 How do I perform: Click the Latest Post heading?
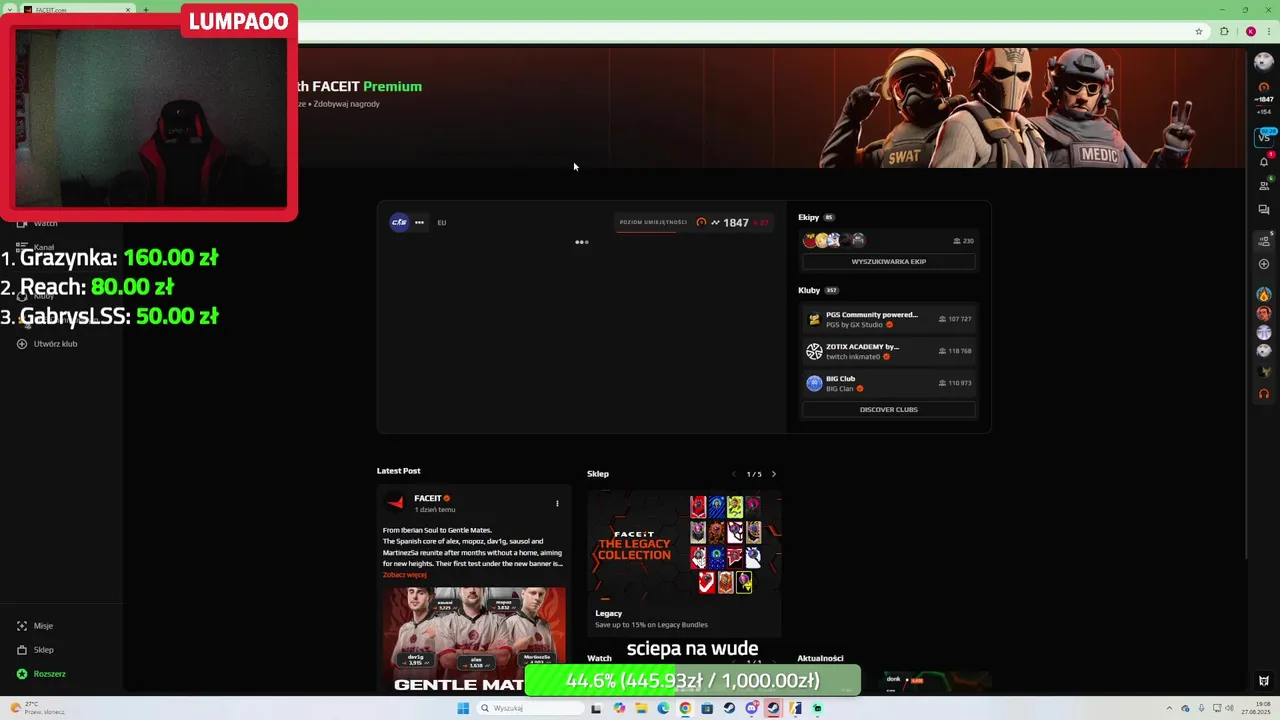click(x=398, y=471)
